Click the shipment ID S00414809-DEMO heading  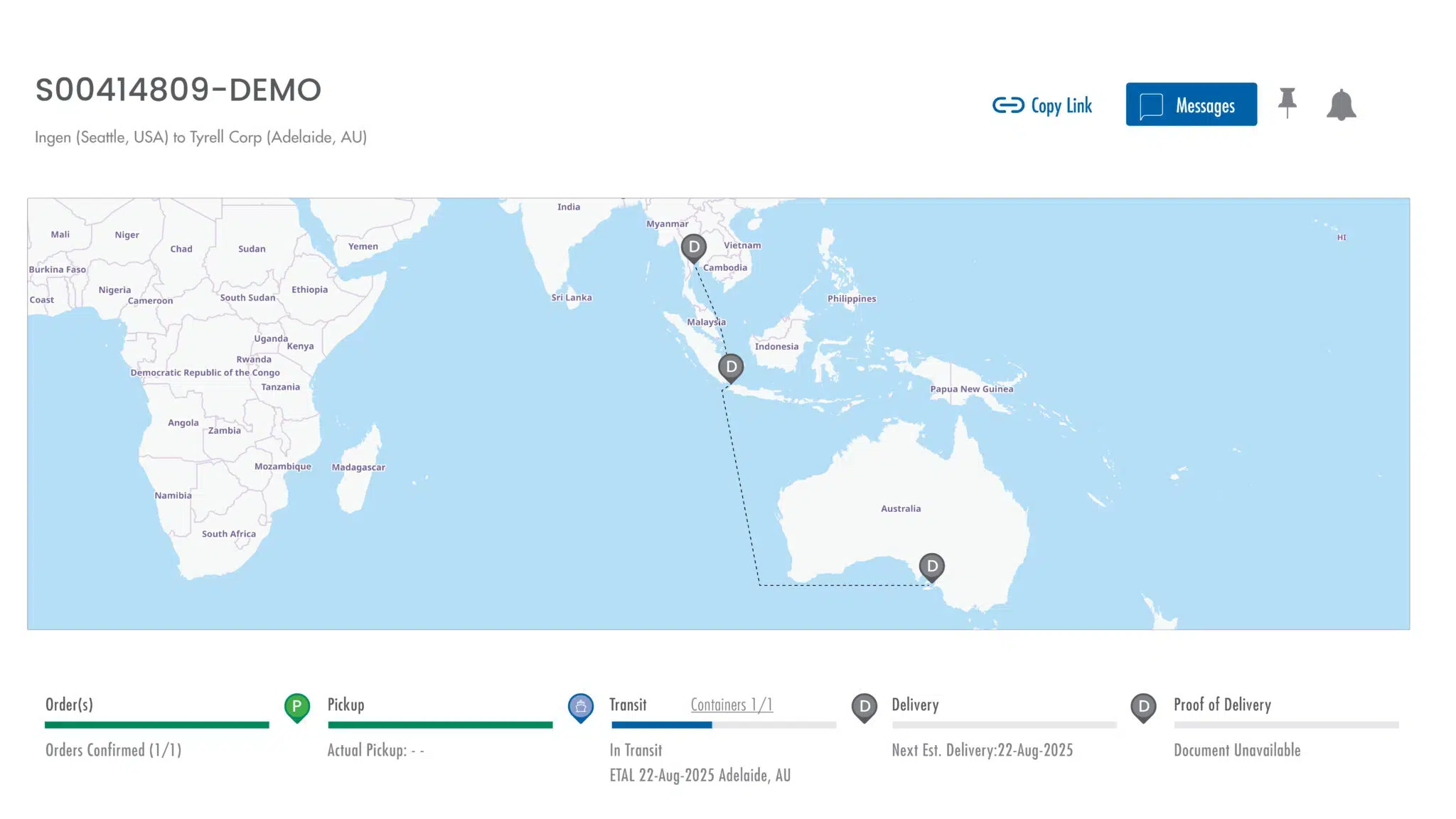178,90
